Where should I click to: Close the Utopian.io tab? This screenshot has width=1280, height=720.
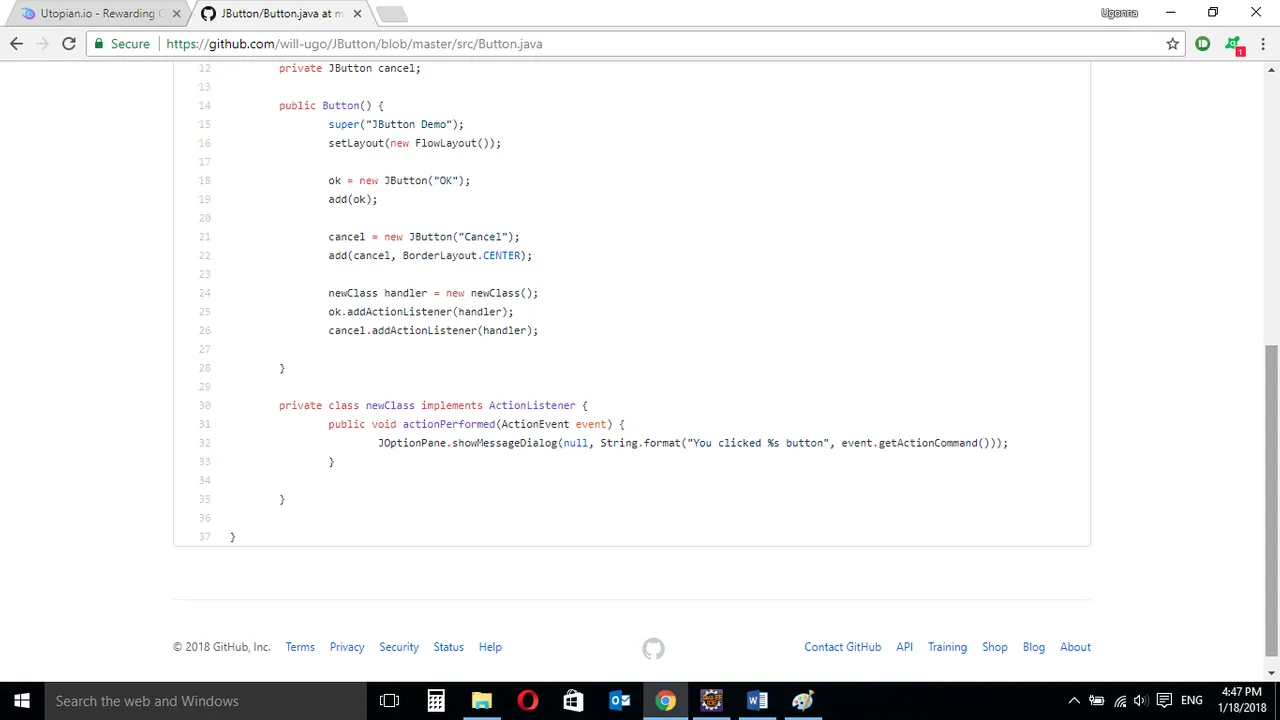tap(177, 14)
